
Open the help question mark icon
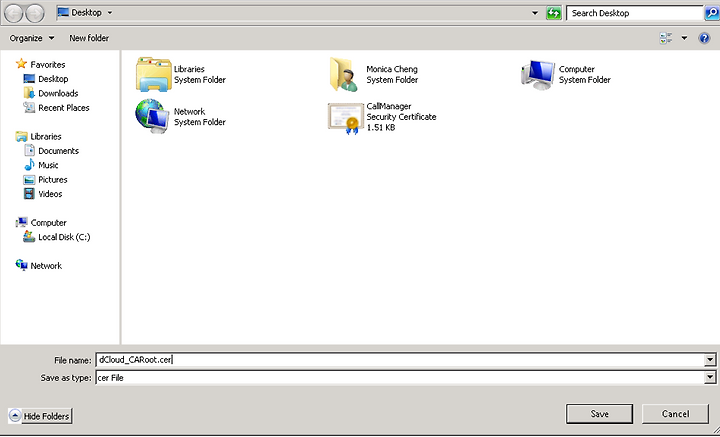[x=704, y=38]
